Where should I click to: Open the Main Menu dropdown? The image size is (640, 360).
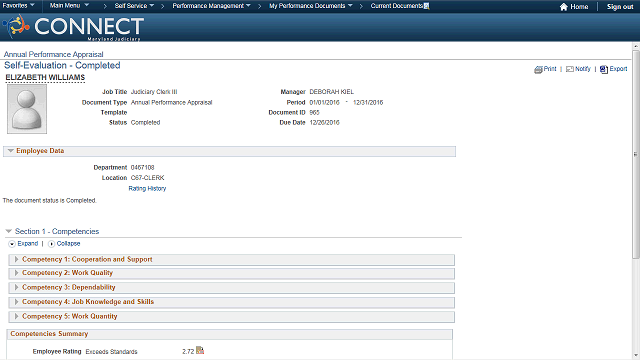(69, 6)
